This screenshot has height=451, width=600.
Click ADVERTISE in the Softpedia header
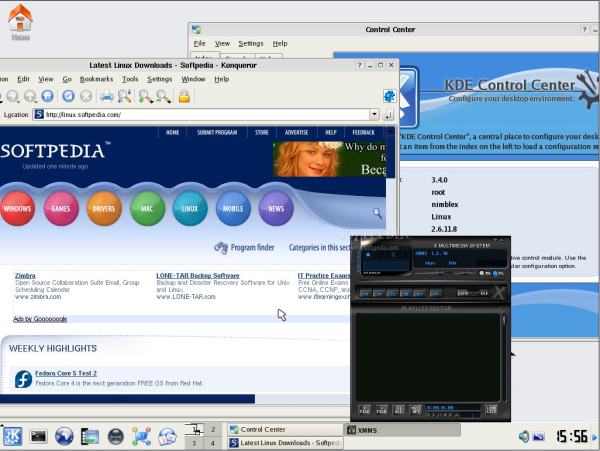[x=296, y=132]
